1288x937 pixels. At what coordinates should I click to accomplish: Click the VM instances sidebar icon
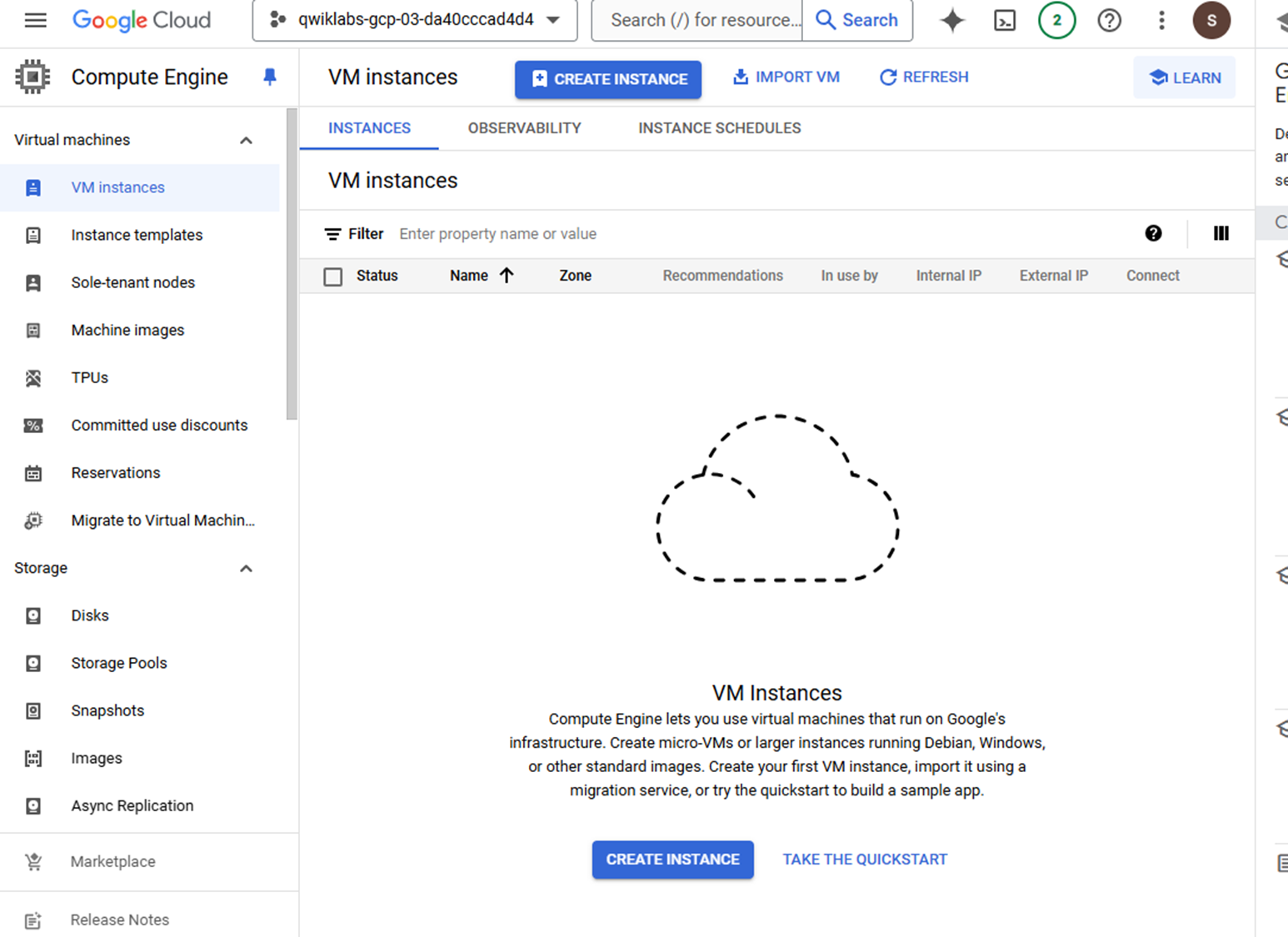click(33, 187)
